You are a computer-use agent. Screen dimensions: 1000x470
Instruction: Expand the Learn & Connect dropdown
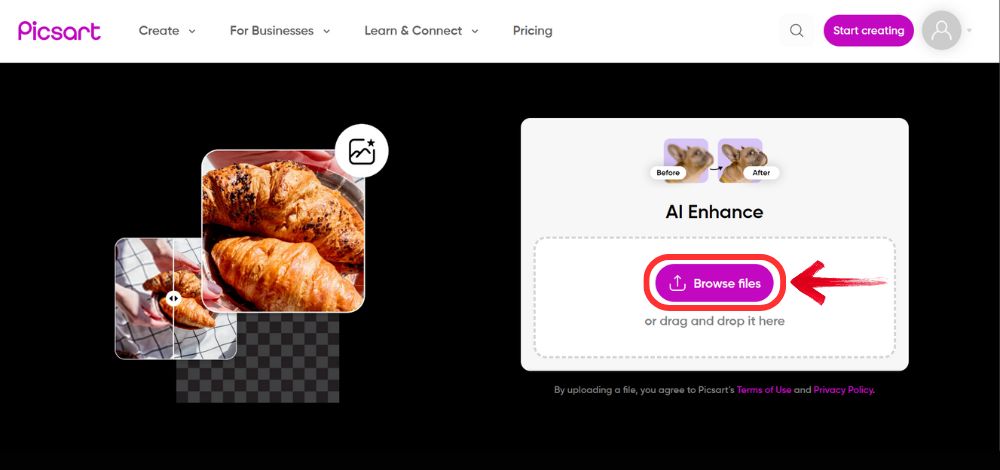click(422, 31)
